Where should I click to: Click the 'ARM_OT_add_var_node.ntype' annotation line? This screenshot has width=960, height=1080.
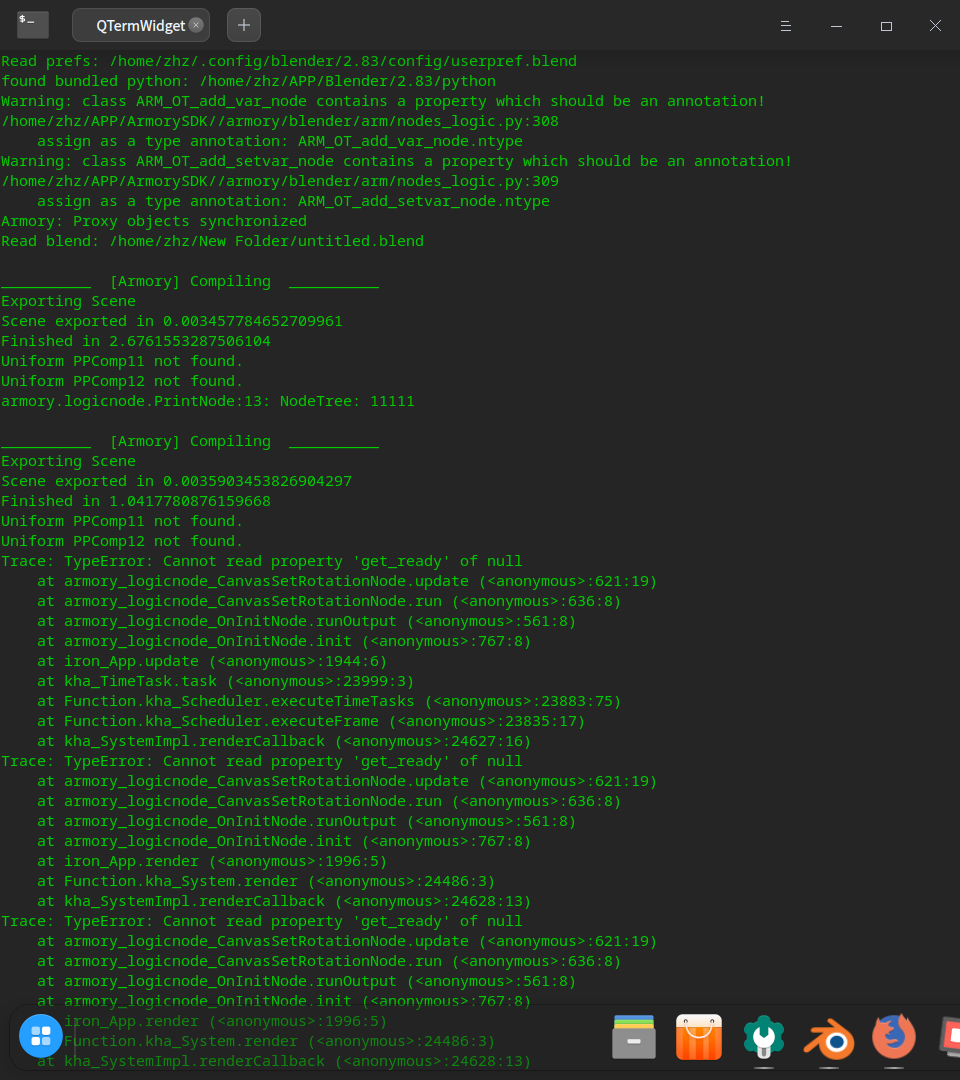click(x=280, y=141)
